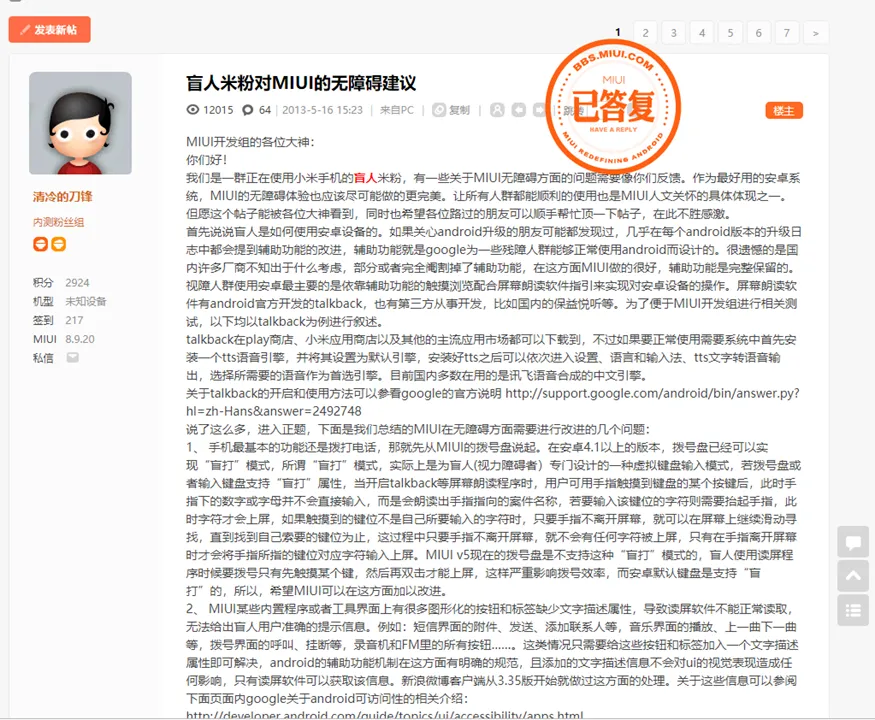Go to page 2 of the thread
The height and width of the screenshot is (720, 875).
[645, 33]
